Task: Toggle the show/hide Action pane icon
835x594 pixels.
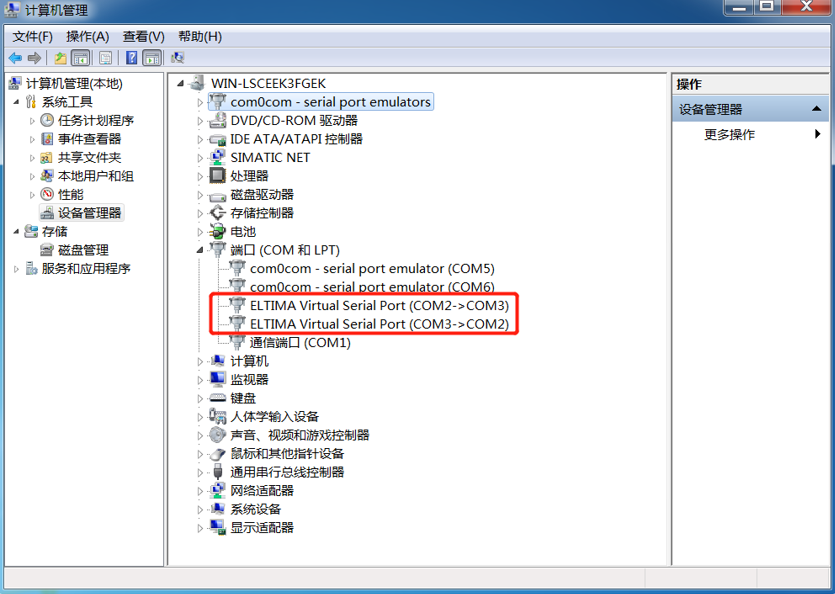Action: coord(152,58)
